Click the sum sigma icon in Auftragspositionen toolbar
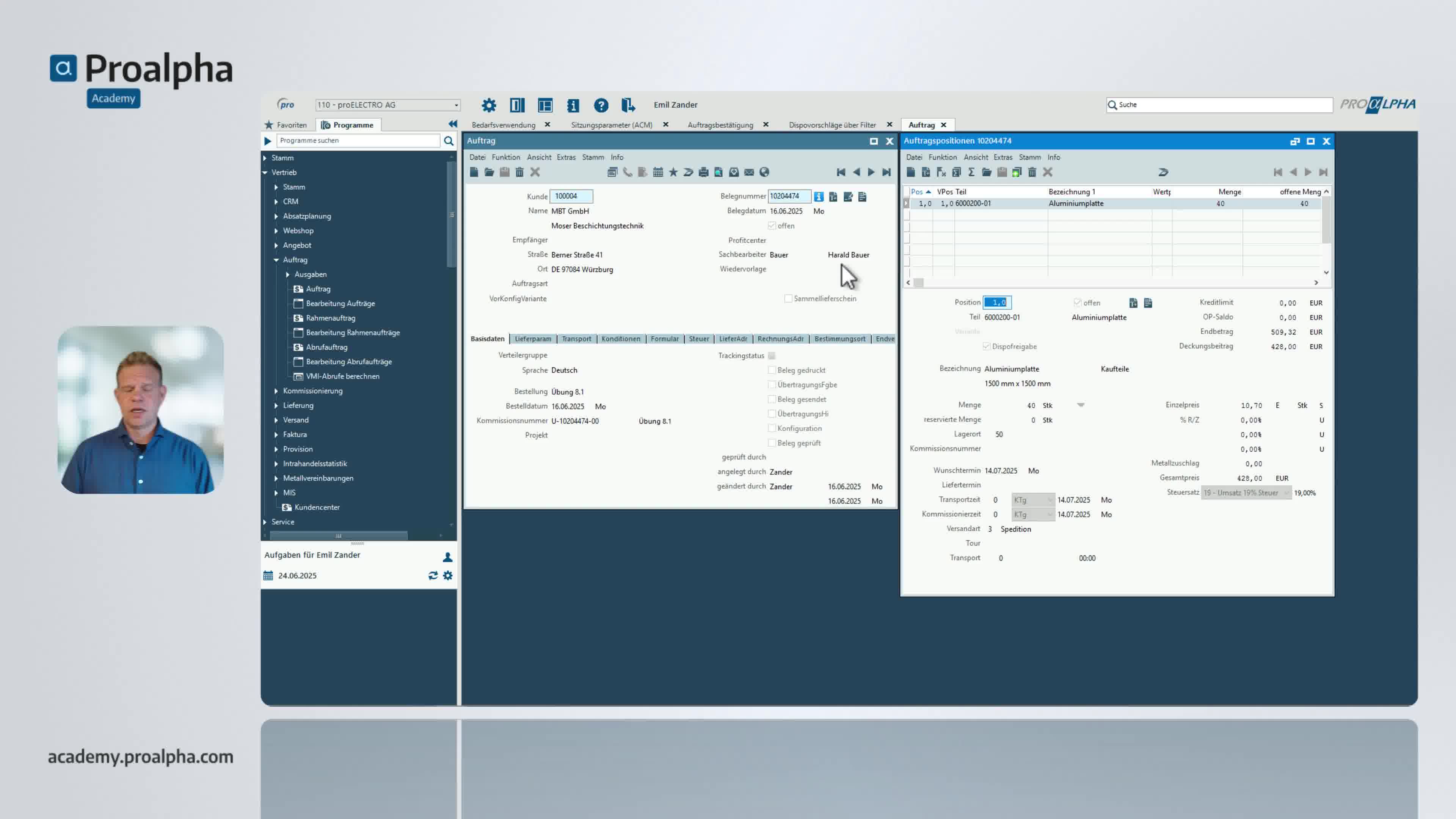This screenshot has height=819, width=1456. pos(971,173)
